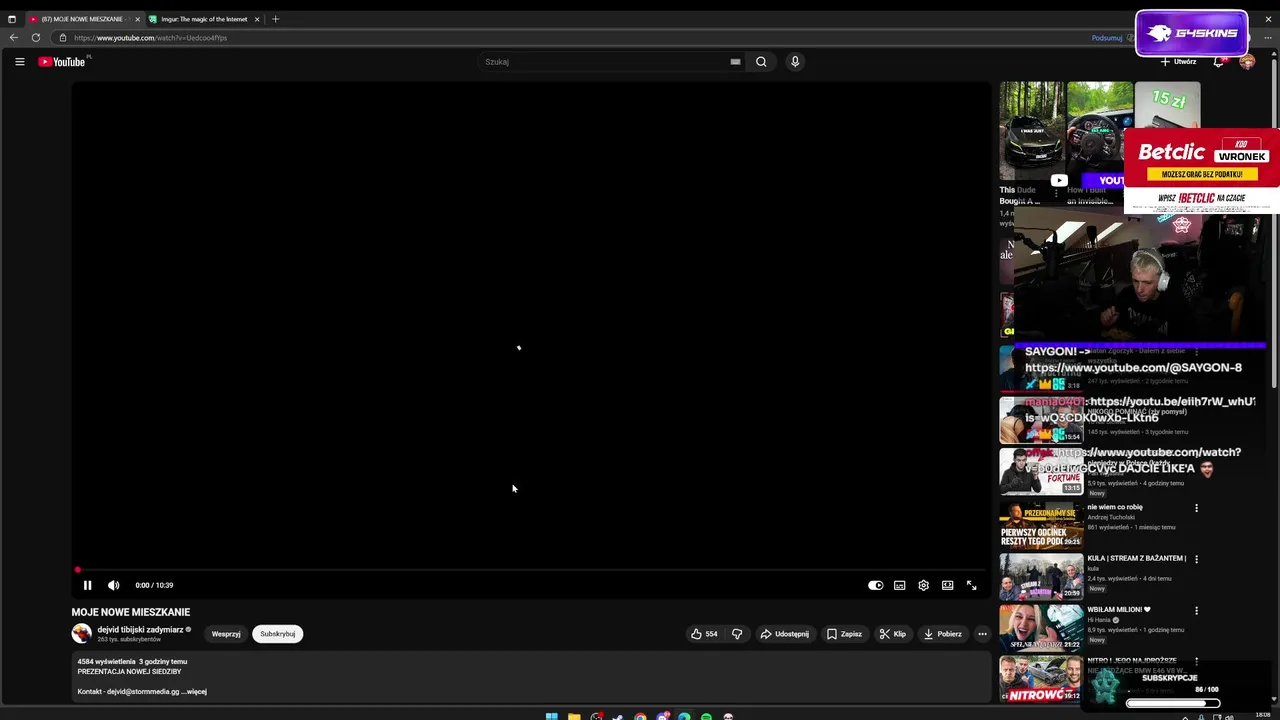Open the Andrzej Tucholski channel name
Screen dimensions: 1280x720
pyautogui.click(x=1111, y=517)
